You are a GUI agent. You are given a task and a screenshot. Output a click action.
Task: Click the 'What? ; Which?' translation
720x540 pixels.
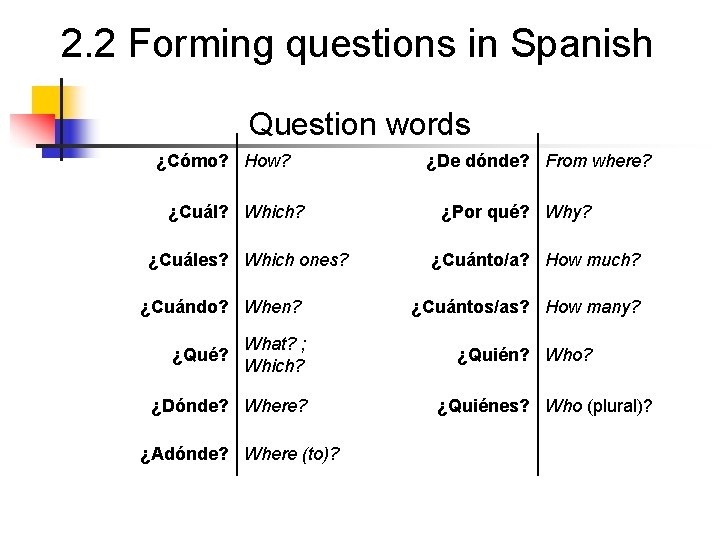[x=275, y=355]
